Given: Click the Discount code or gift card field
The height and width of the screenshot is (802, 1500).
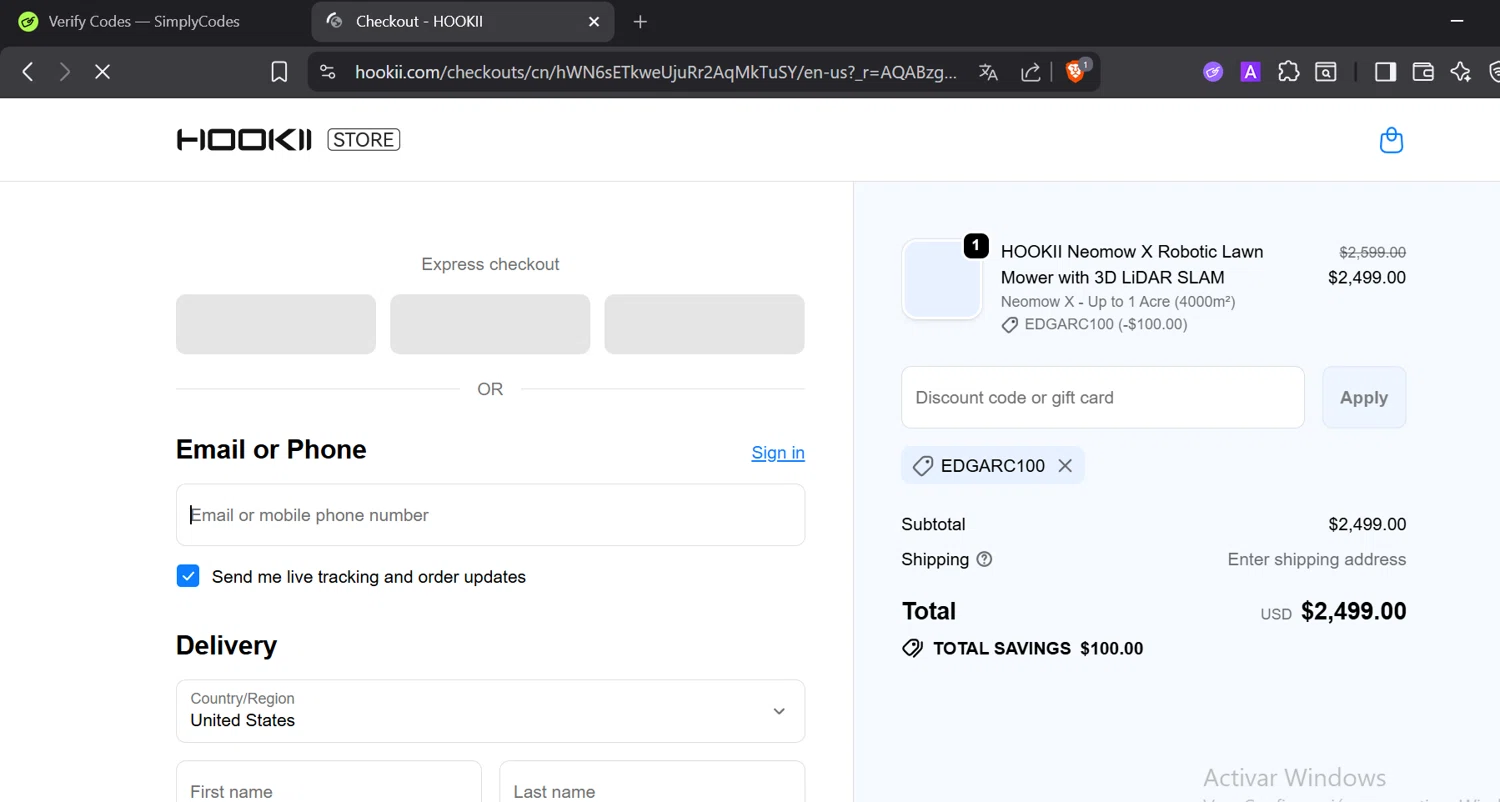Looking at the screenshot, I should coord(1103,397).
